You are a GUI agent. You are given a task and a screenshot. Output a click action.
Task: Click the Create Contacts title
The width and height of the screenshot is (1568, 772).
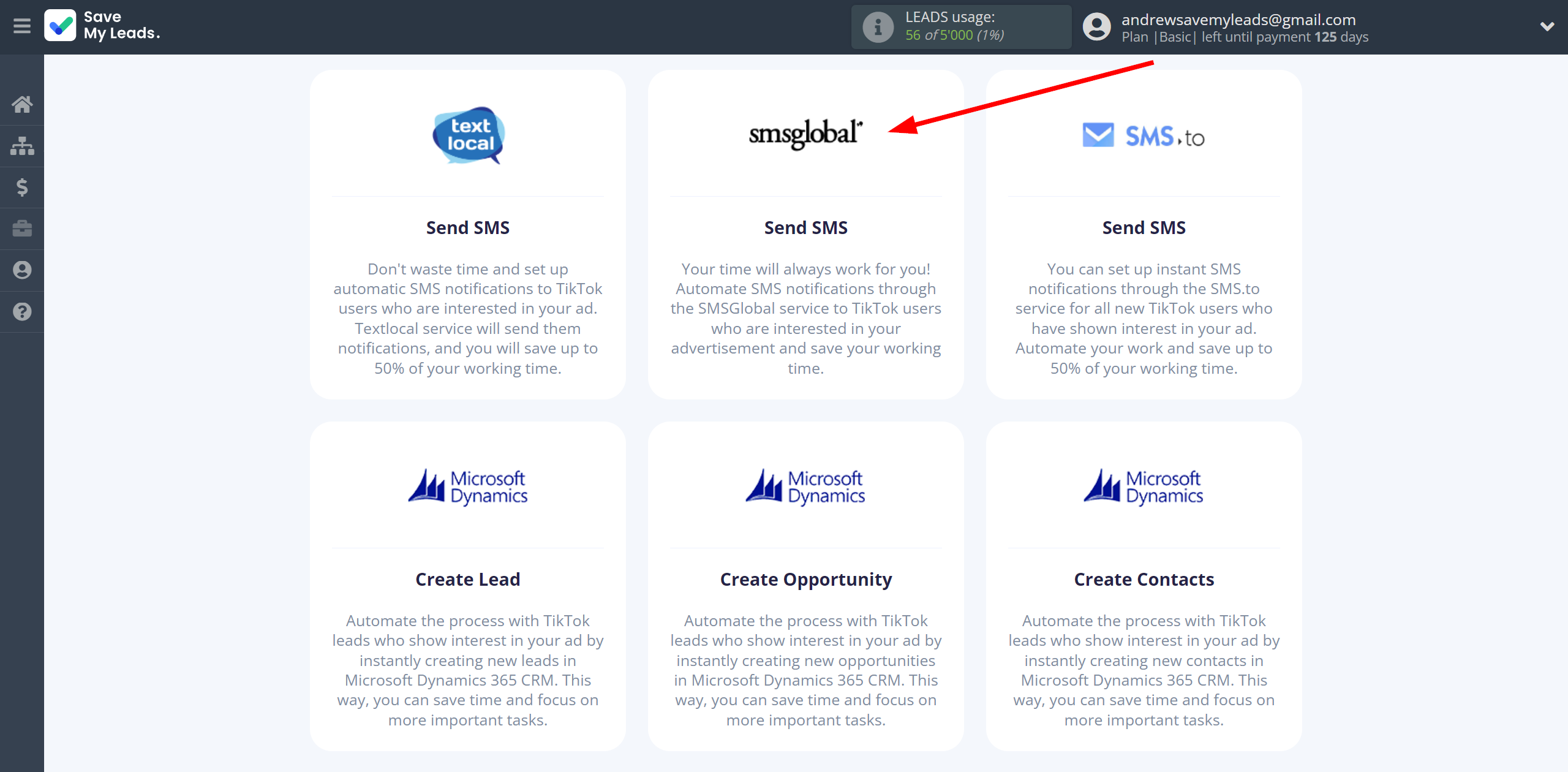point(1144,580)
